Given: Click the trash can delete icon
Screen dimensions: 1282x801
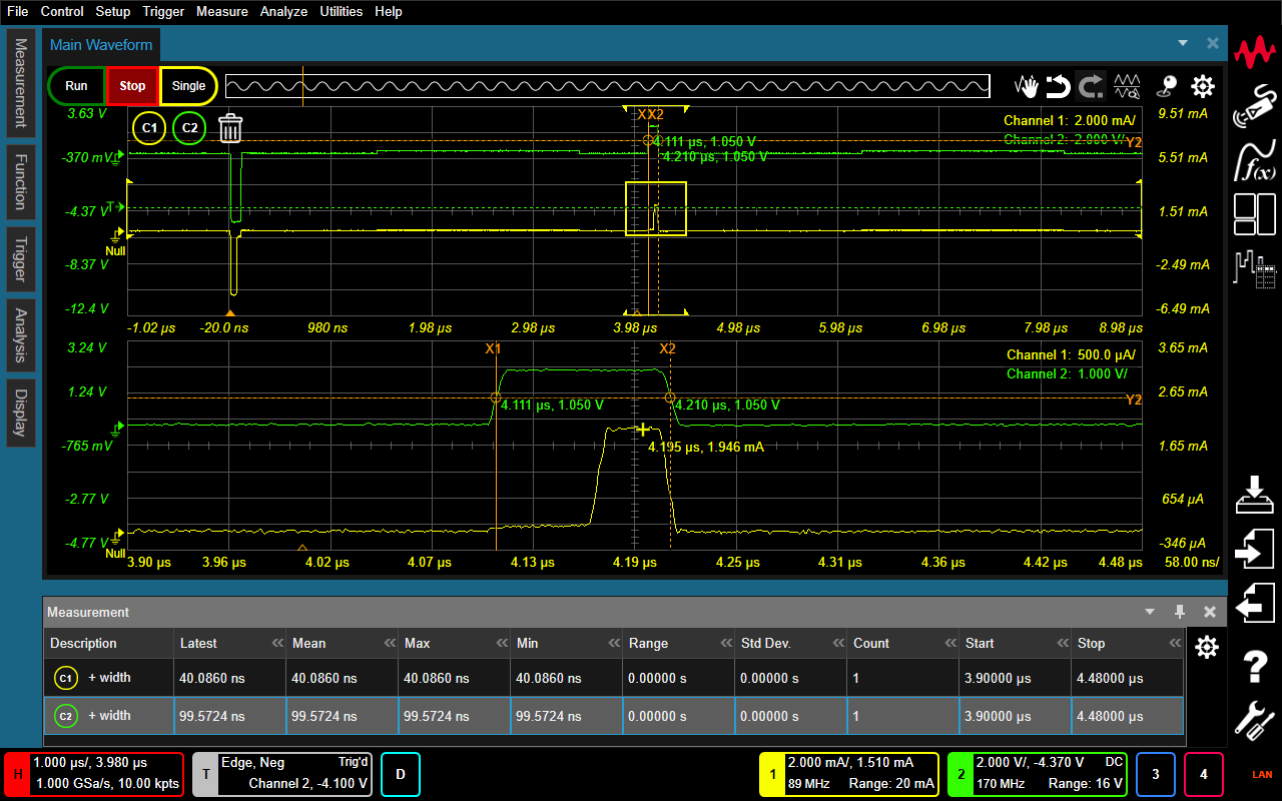Looking at the screenshot, I should coord(230,128).
